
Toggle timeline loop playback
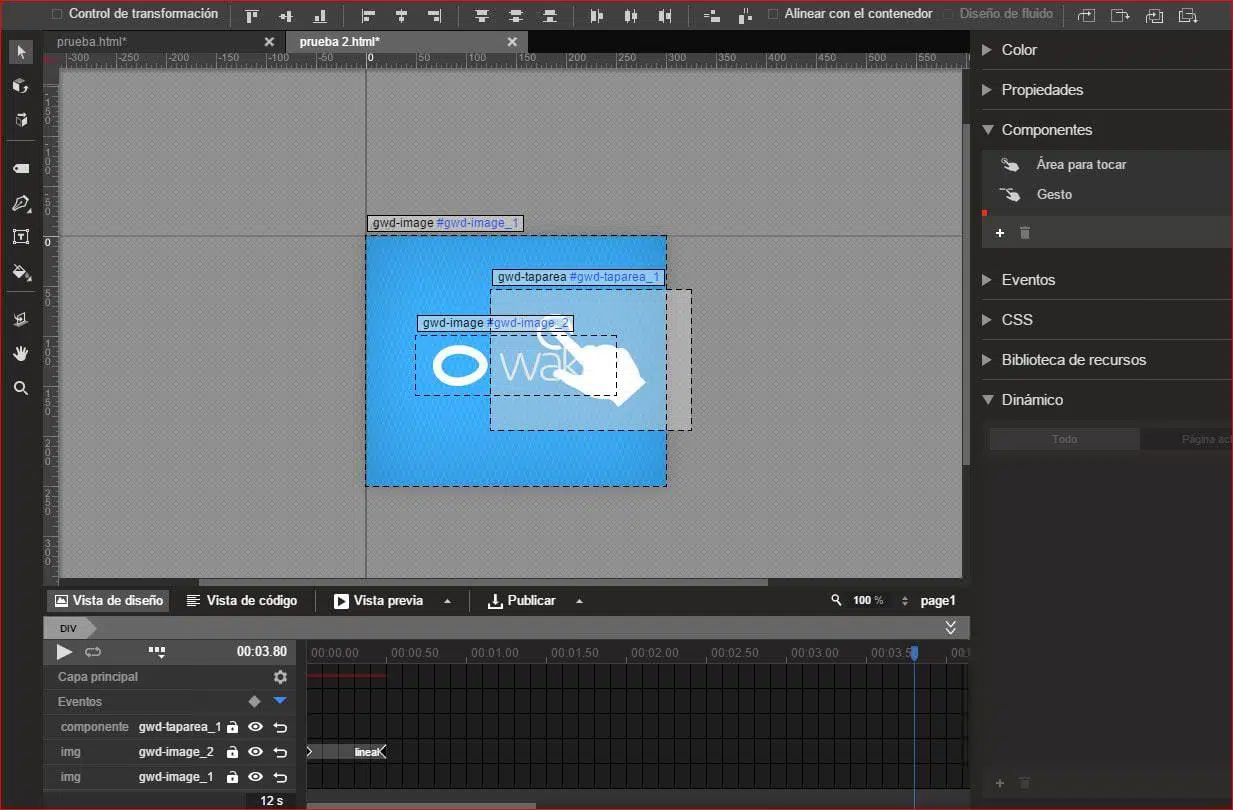(x=93, y=652)
